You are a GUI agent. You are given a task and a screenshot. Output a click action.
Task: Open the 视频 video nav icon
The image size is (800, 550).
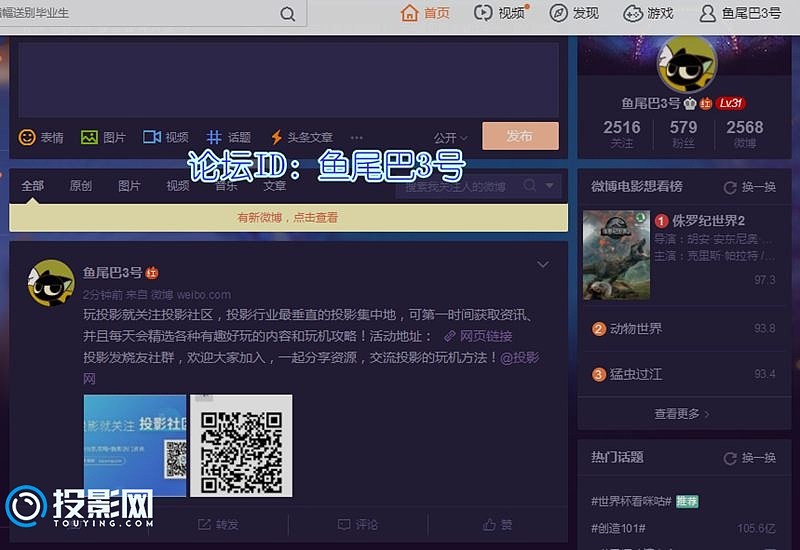click(483, 13)
